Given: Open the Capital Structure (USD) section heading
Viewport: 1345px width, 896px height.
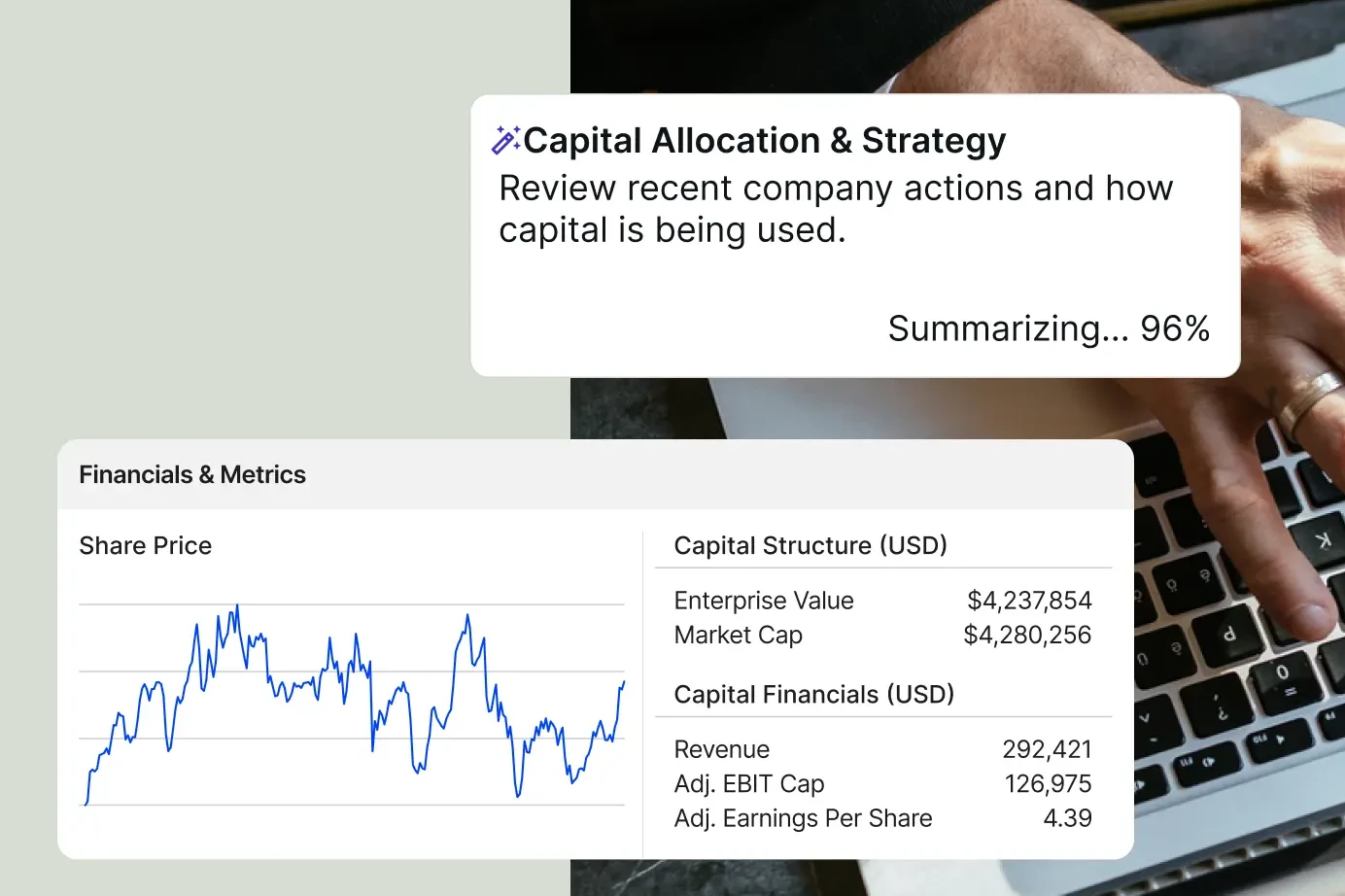Looking at the screenshot, I should tap(810, 545).
